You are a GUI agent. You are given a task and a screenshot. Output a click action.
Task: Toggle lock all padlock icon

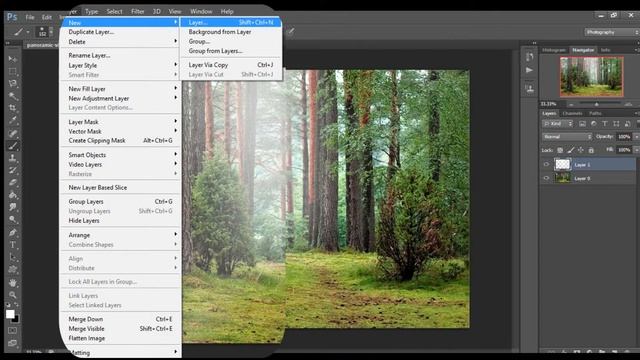click(x=591, y=150)
